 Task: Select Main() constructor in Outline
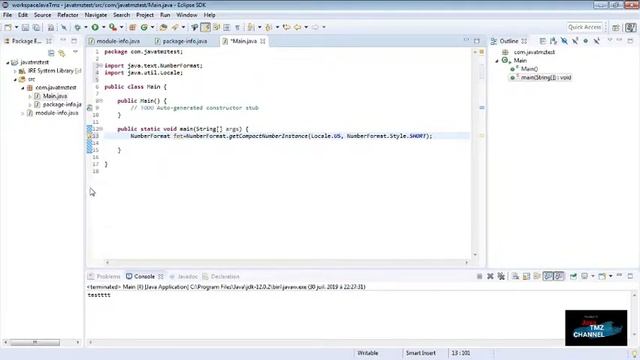[529, 69]
